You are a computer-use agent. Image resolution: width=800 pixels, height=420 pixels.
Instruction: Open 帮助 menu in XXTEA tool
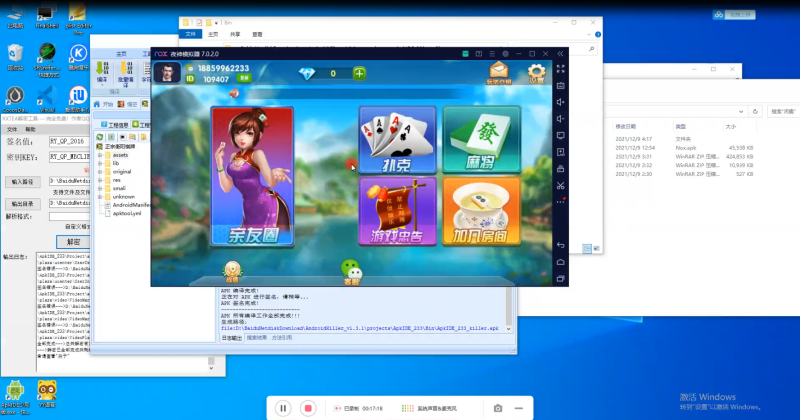30,130
